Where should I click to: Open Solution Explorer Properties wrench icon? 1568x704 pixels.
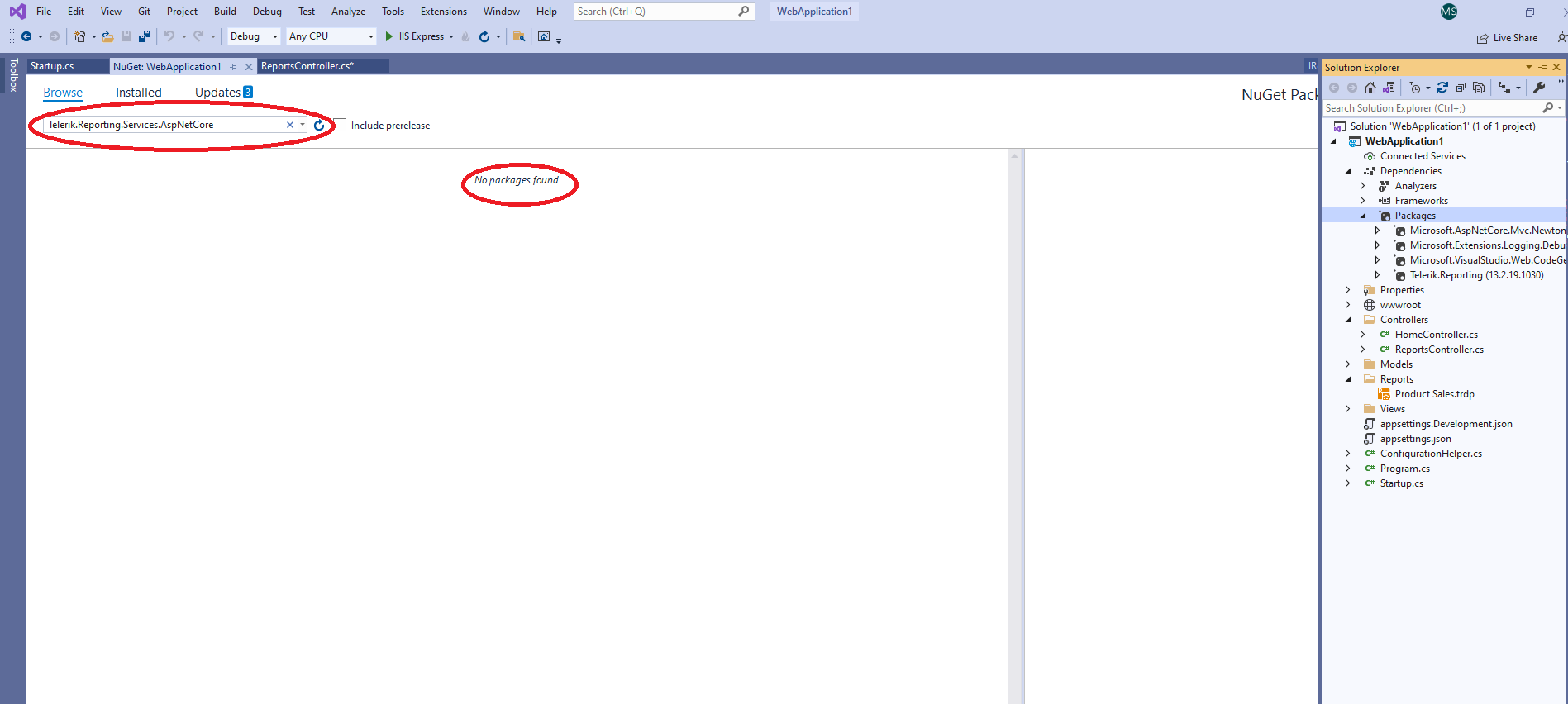[x=1539, y=88]
